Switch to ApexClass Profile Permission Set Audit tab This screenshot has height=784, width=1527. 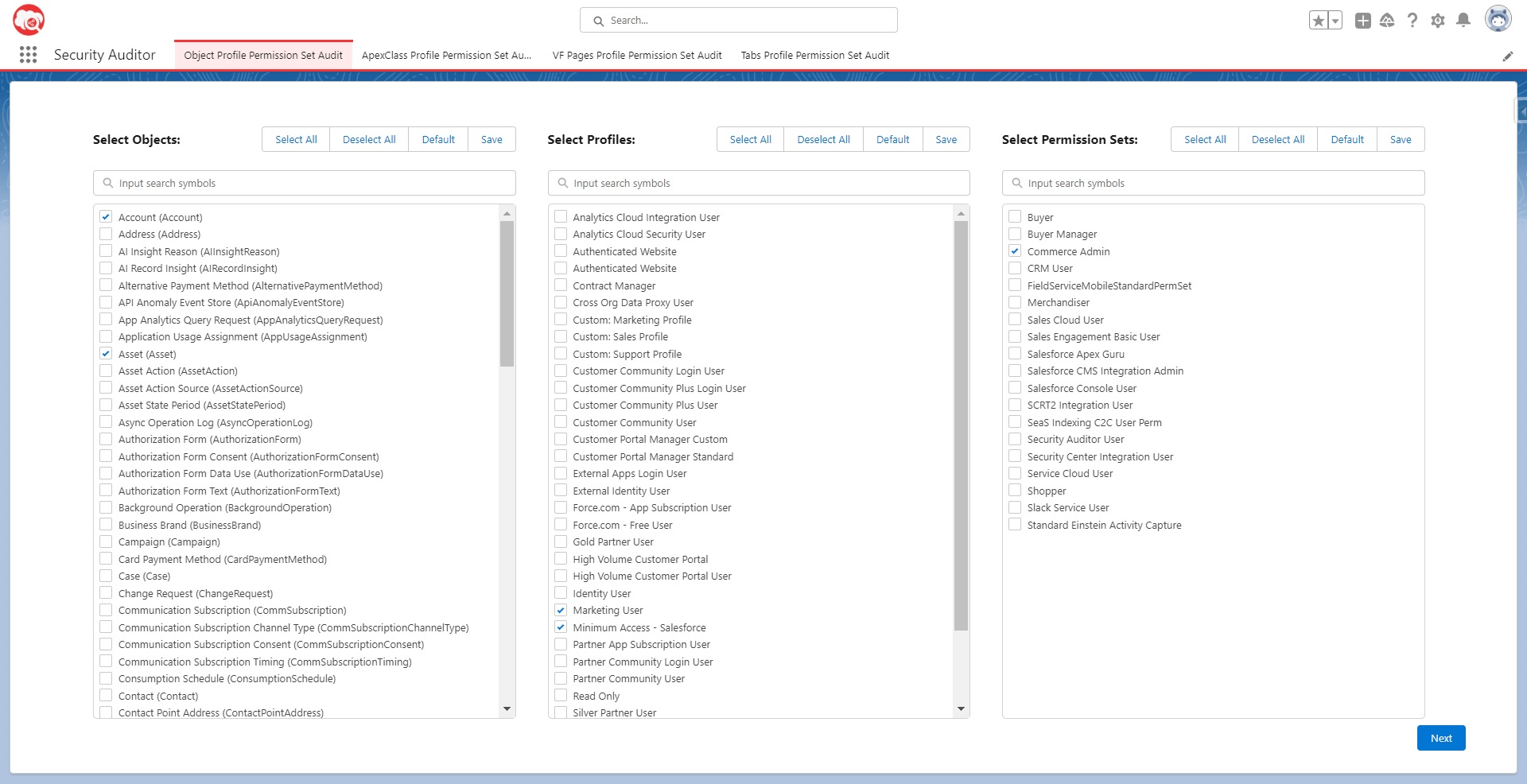[446, 55]
